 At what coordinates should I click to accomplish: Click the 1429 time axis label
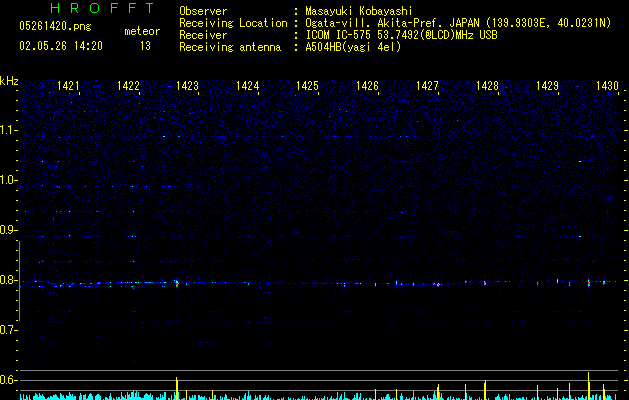[x=548, y=86]
